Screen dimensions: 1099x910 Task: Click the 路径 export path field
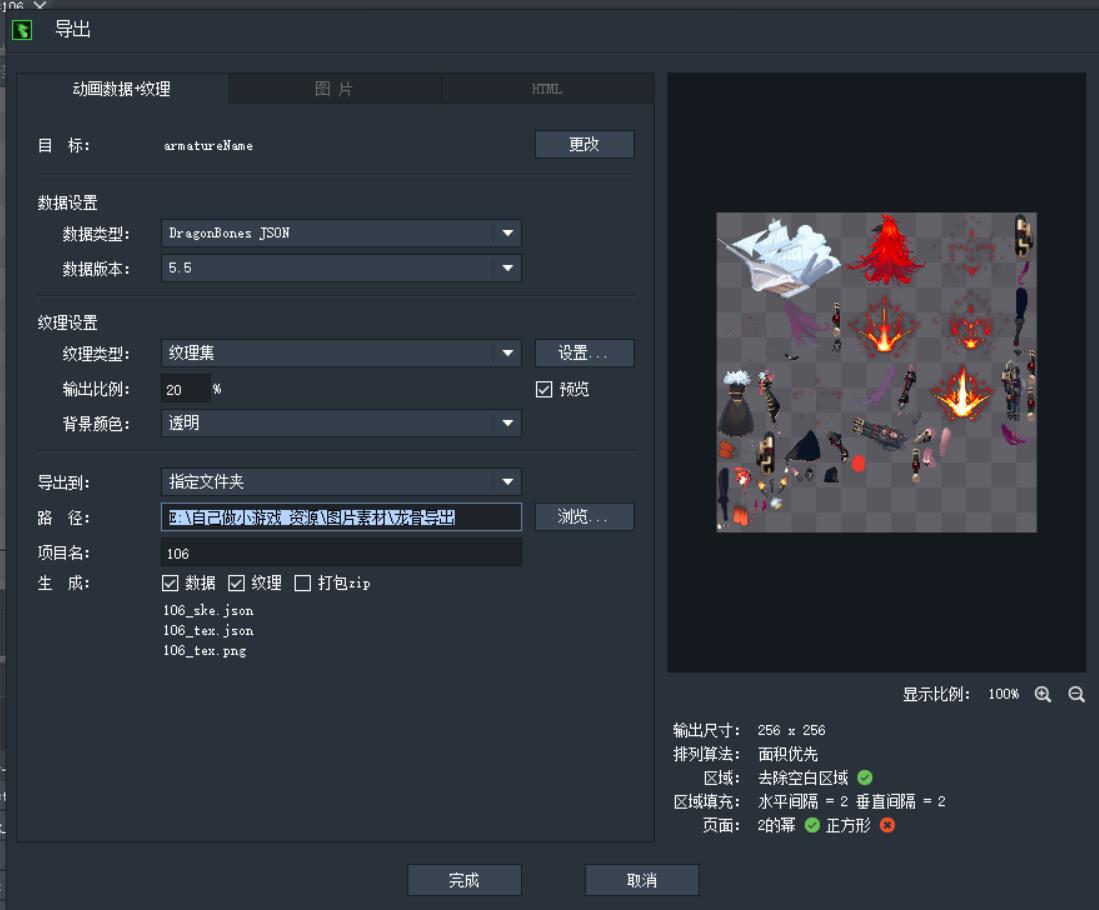click(x=341, y=517)
